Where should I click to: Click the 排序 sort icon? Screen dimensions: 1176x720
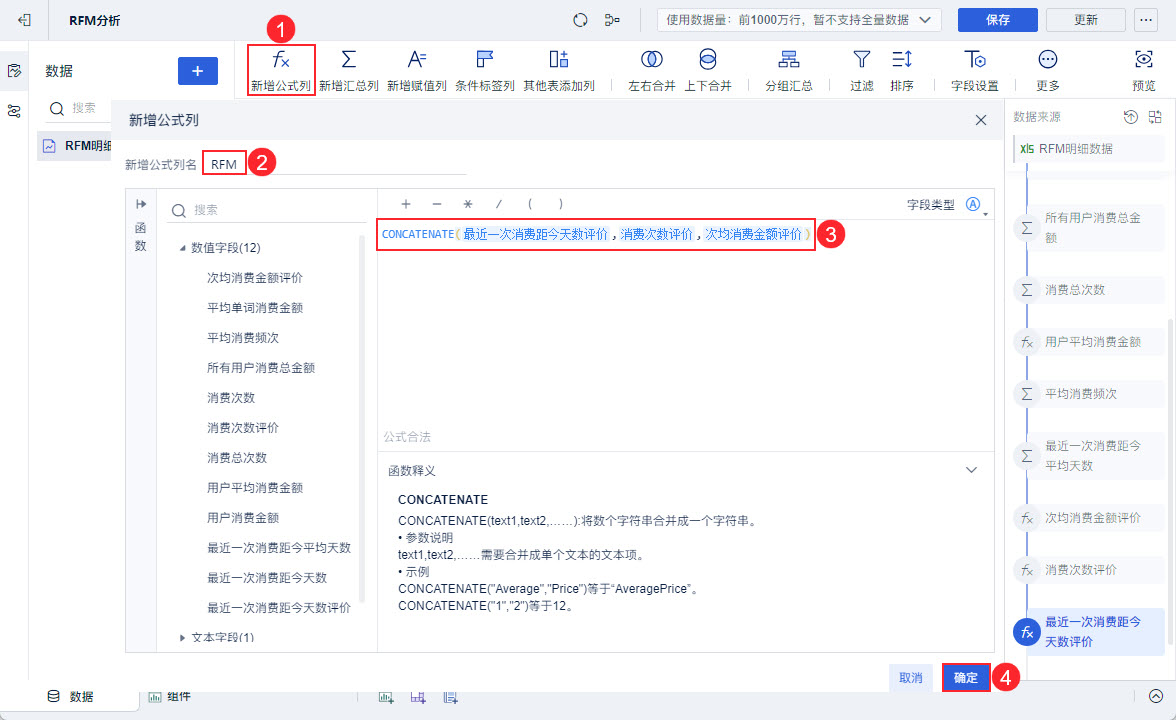click(902, 59)
